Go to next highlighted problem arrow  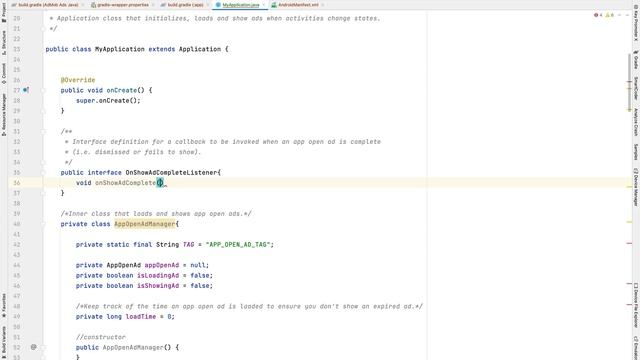point(627,15)
